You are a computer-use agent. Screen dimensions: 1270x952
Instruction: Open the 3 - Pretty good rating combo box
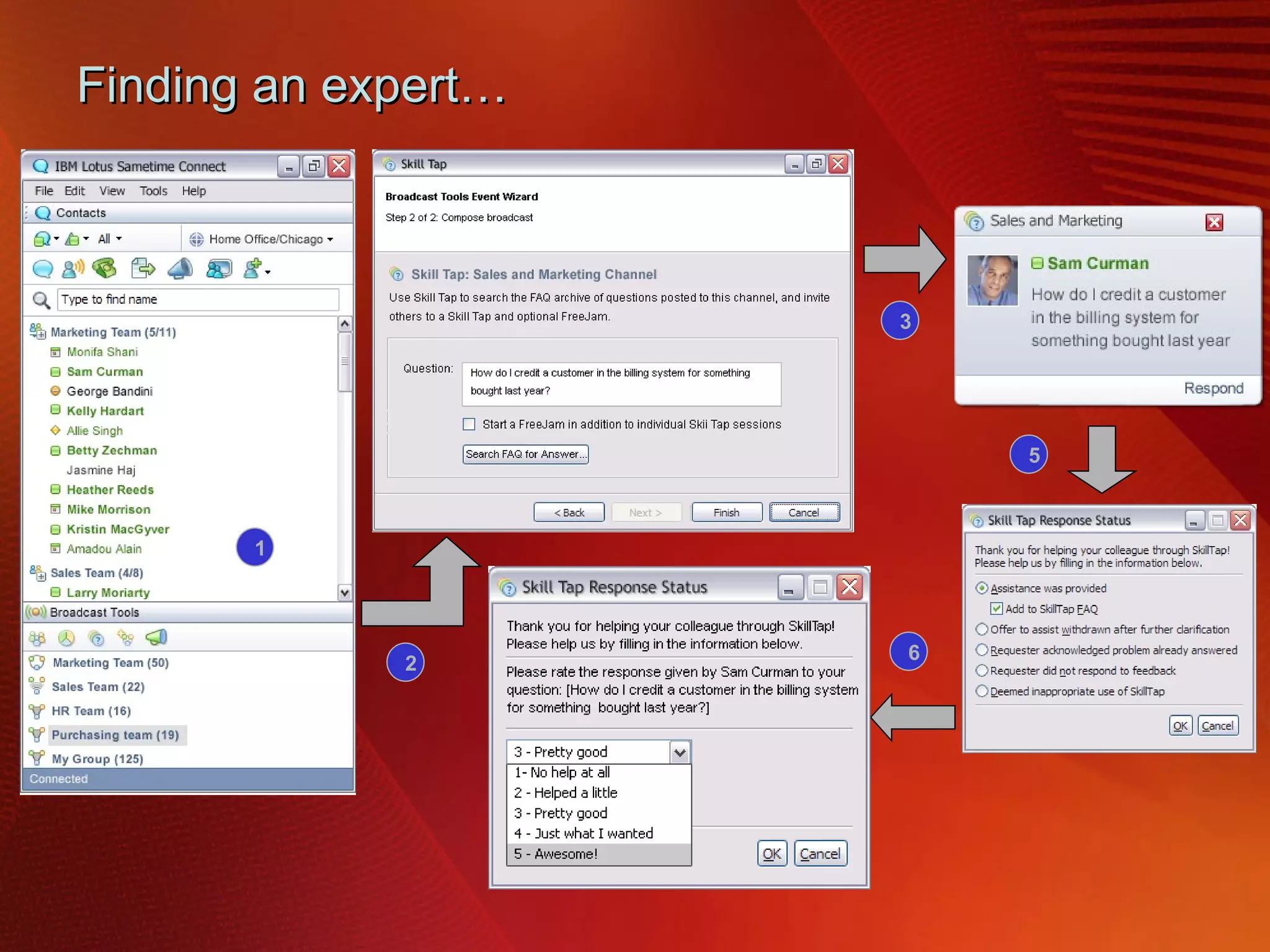pyautogui.click(x=598, y=752)
